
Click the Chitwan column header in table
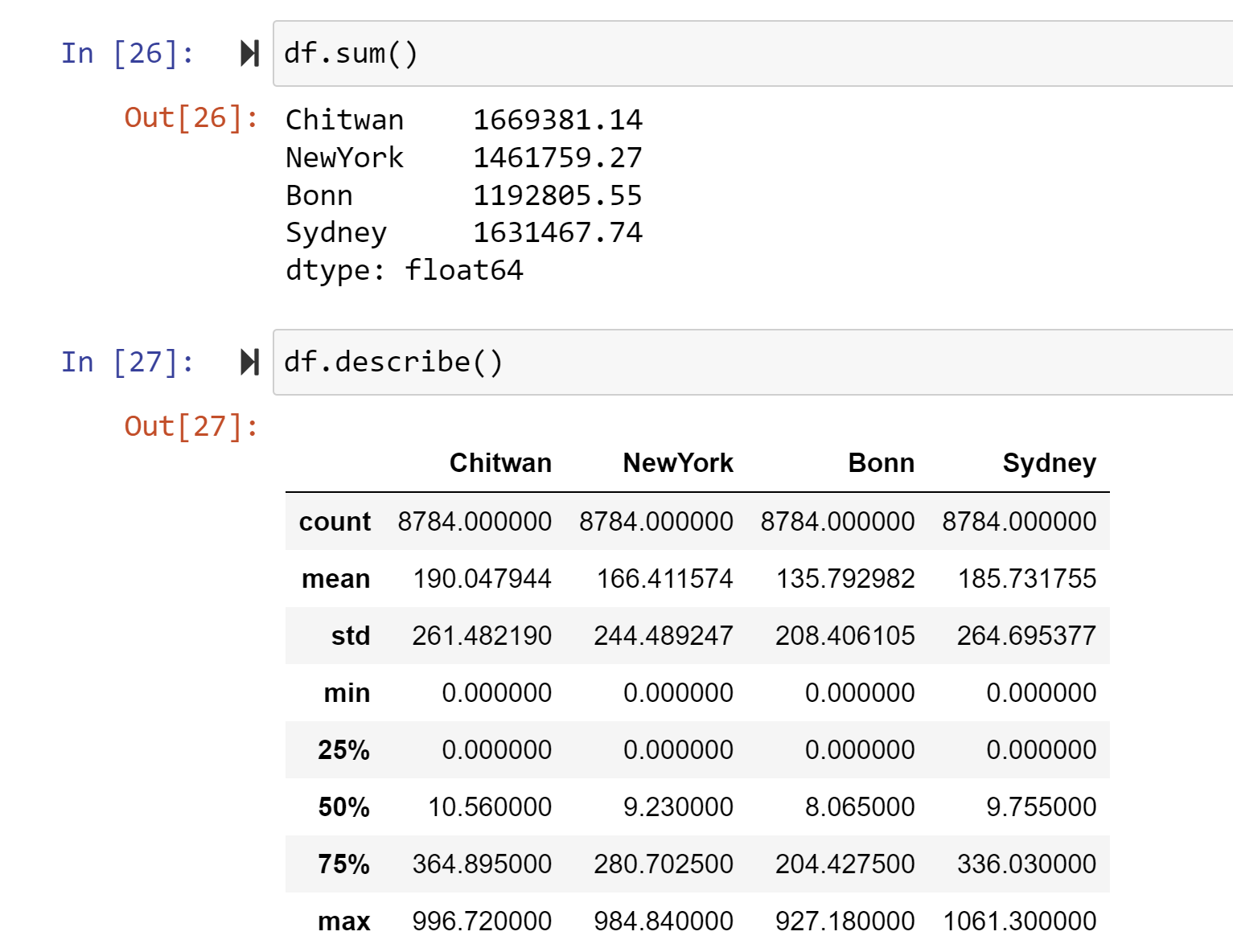(499, 463)
